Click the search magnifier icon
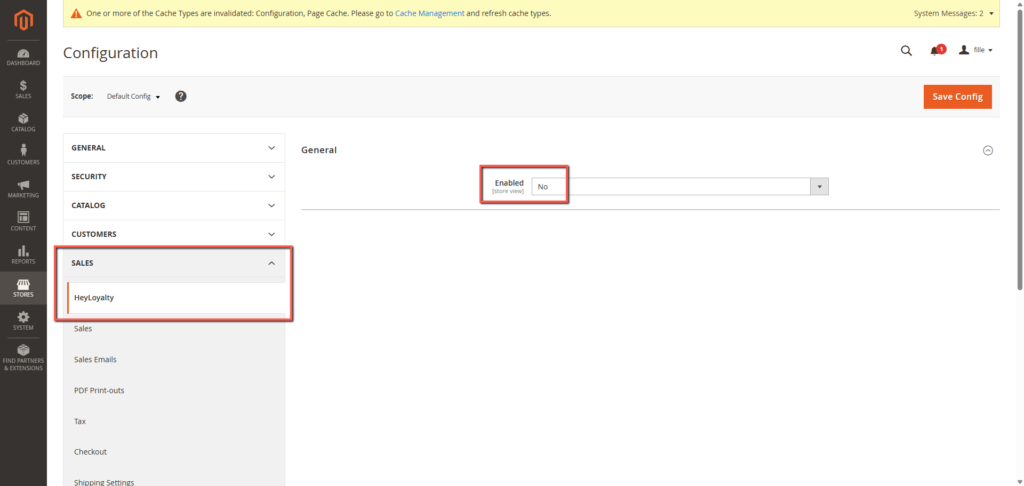Image resolution: width=1024 pixels, height=486 pixels. tap(906, 50)
